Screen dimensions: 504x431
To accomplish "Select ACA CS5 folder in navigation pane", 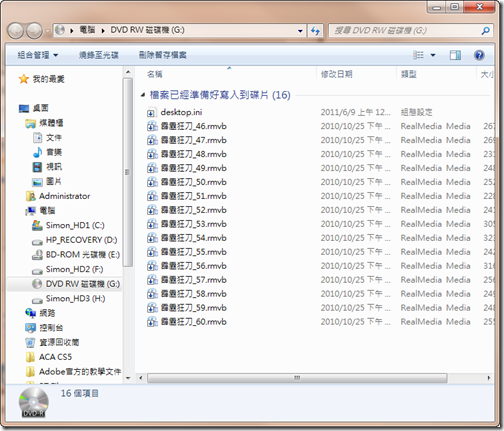I will (x=55, y=357).
